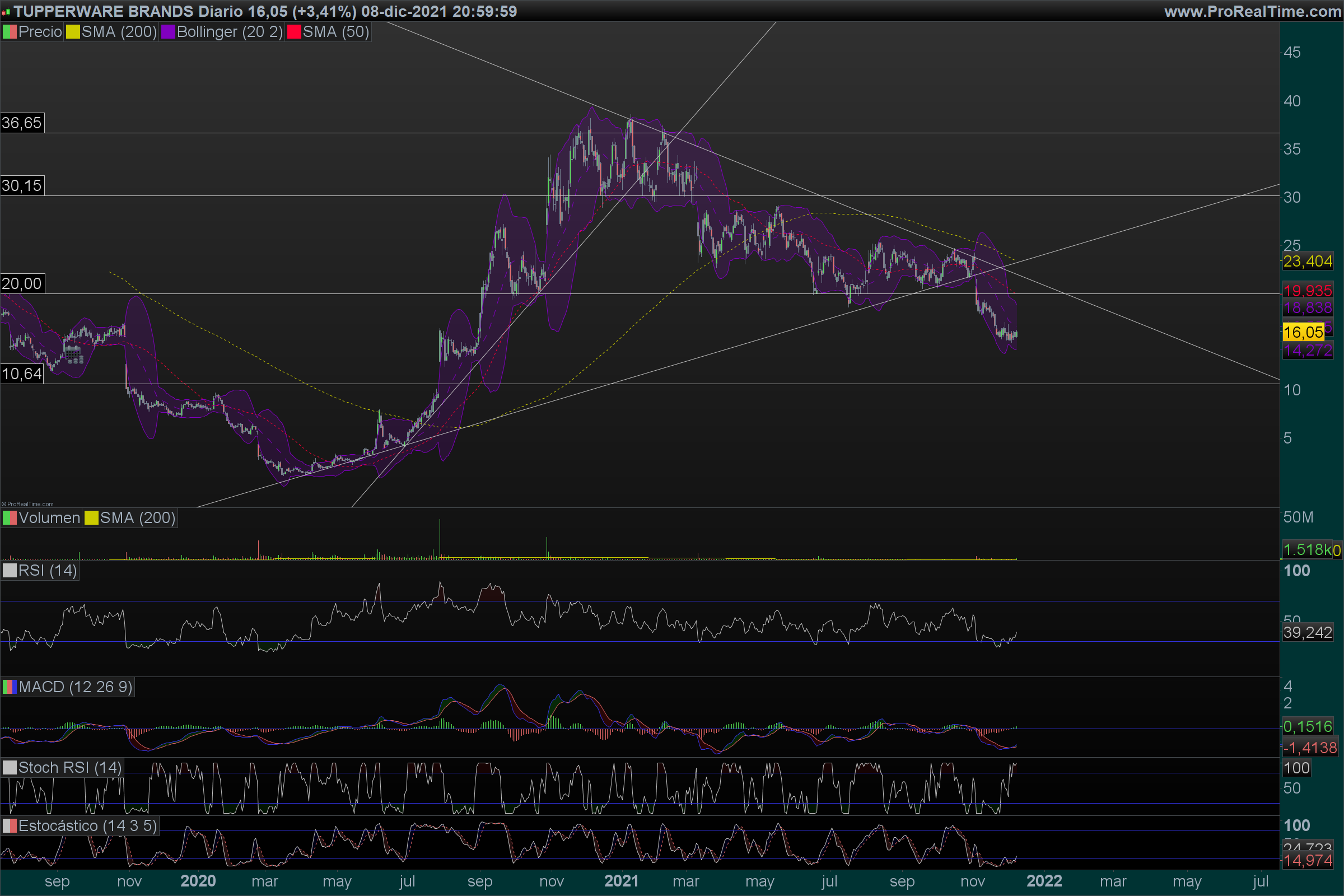Viewport: 1344px width, 896px height.
Task: Click the www.ProRealTime.com link
Action: 1252,11
